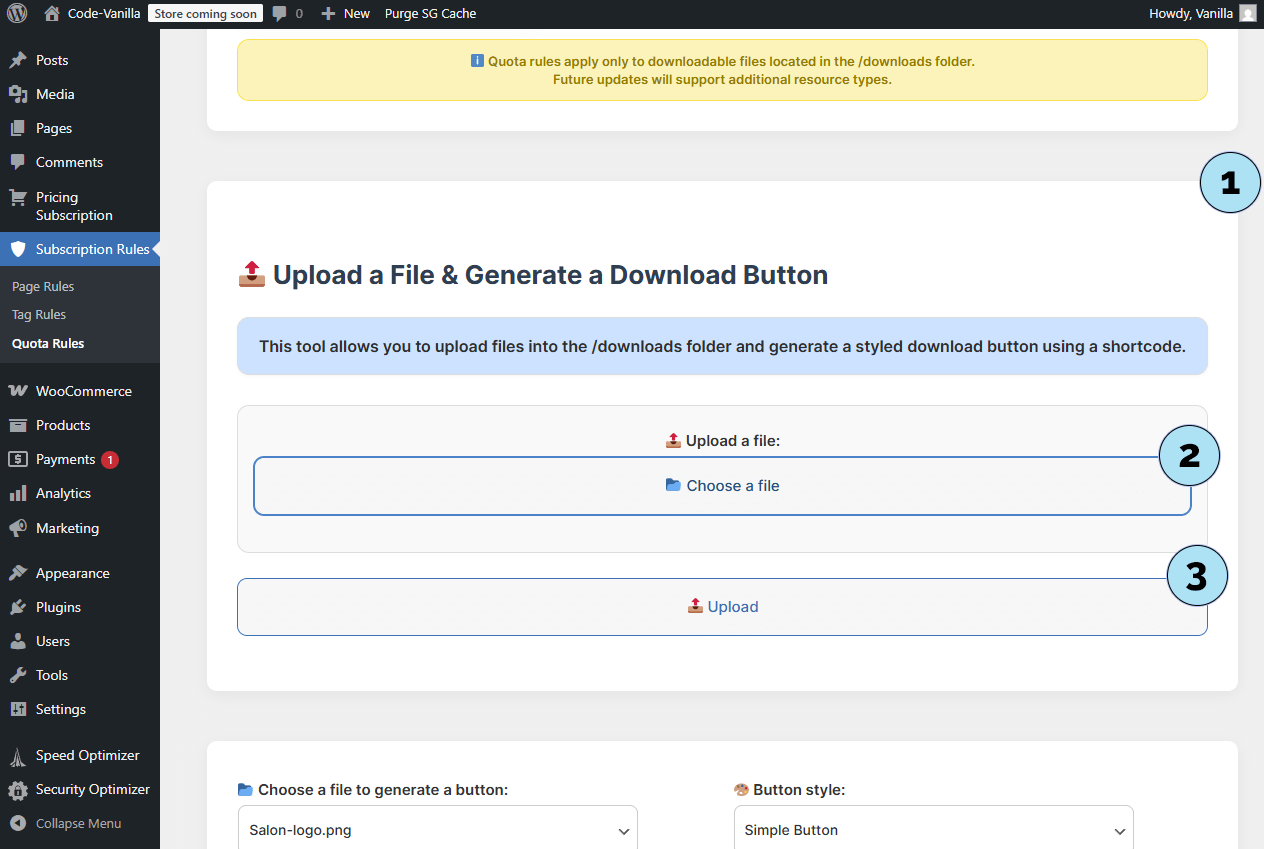Viewport: 1264px width, 849px height.
Task: Open the file selection dropdown showing Salon-logo.png
Action: pos(437,830)
